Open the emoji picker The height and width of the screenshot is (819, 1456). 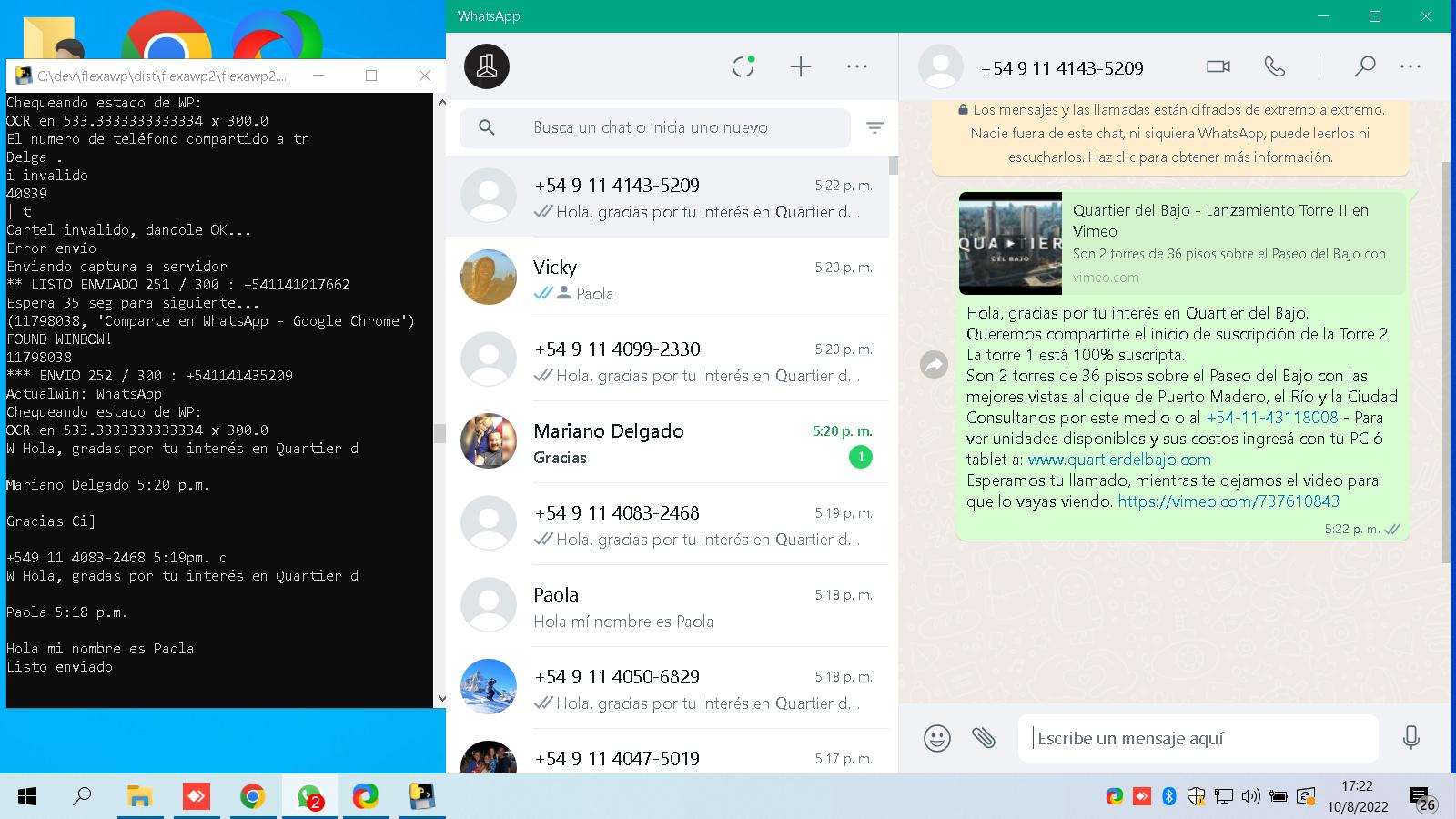(x=937, y=737)
